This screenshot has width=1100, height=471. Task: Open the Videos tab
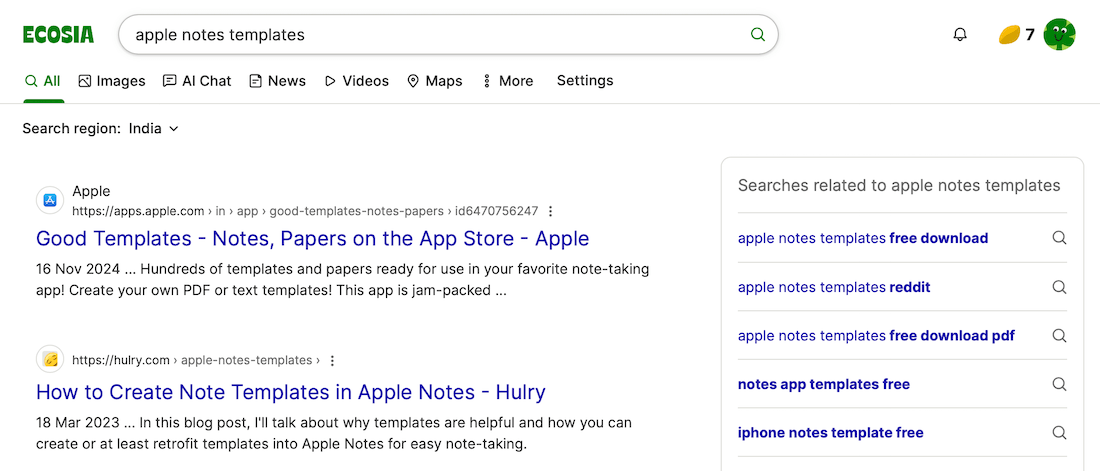pyautogui.click(x=357, y=81)
